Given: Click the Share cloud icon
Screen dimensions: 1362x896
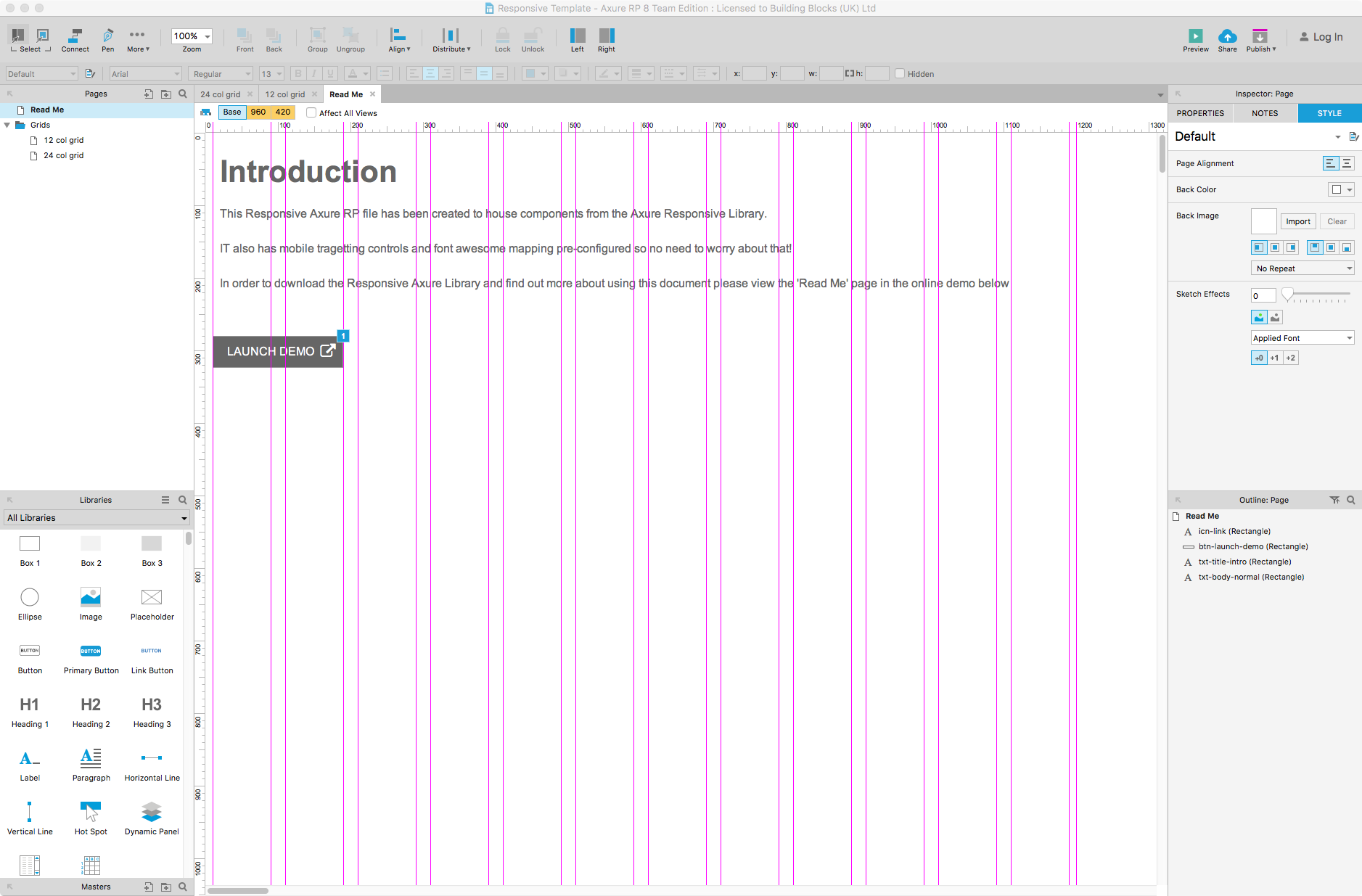Looking at the screenshot, I should (1227, 36).
